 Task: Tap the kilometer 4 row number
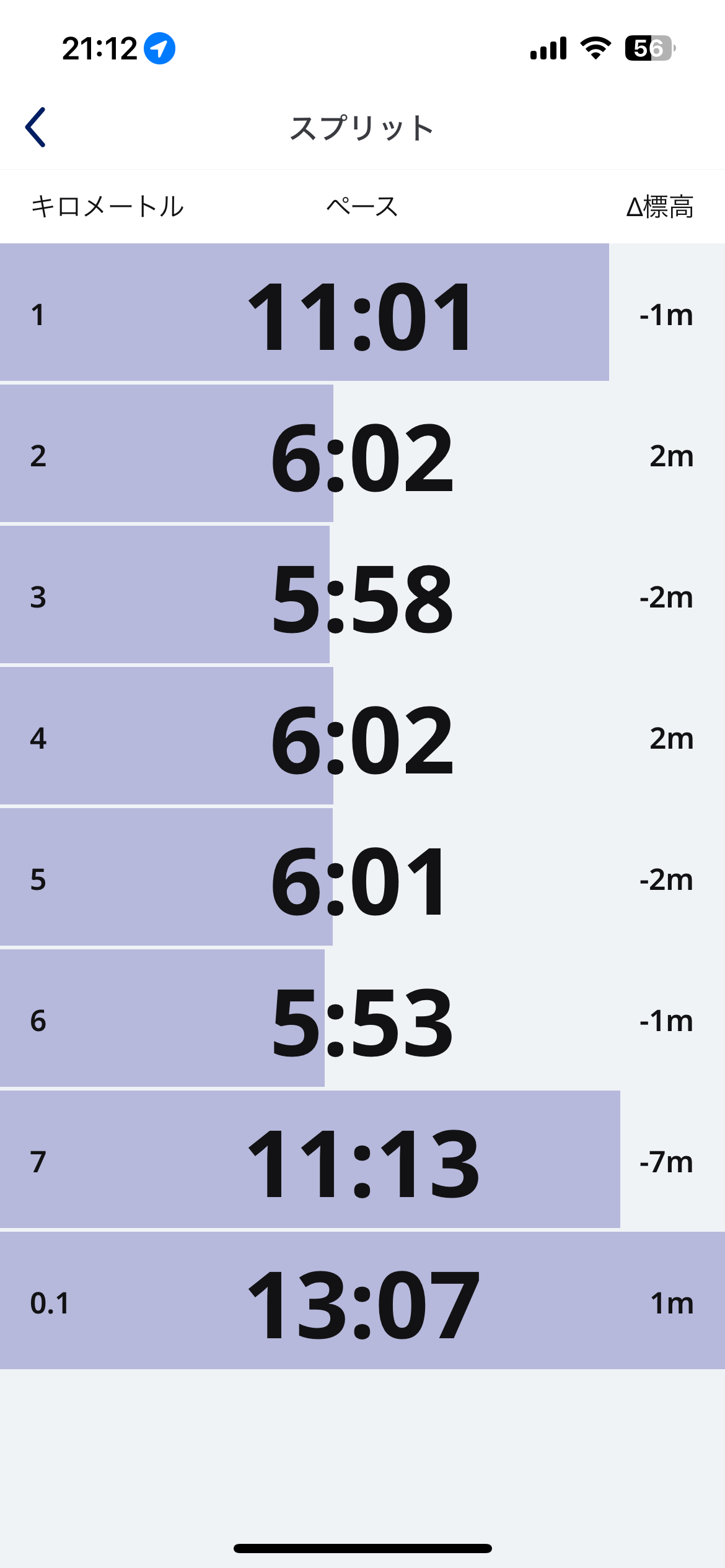pyautogui.click(x=38, y=739)
